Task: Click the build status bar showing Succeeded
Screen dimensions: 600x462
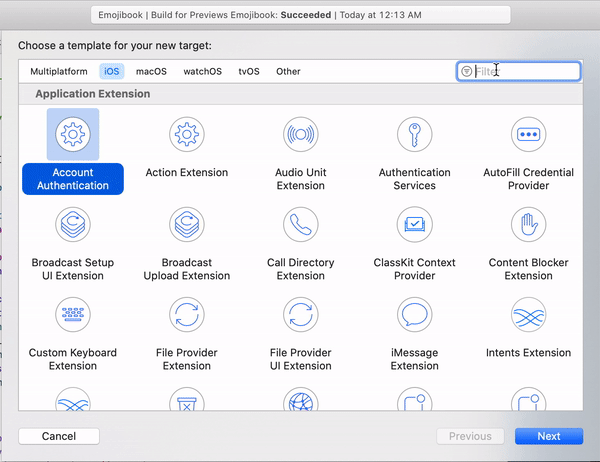Action: [301, 15]
